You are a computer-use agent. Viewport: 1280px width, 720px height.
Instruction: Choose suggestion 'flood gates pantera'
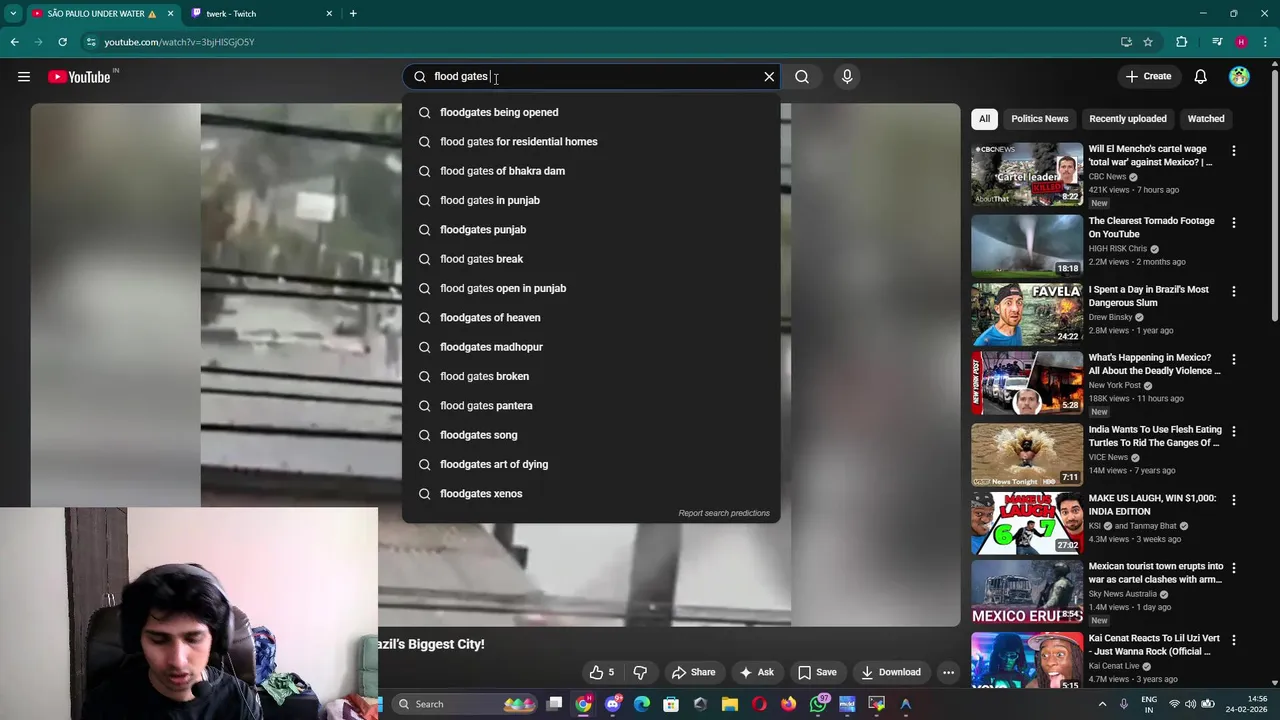click(x=591, y=405)
